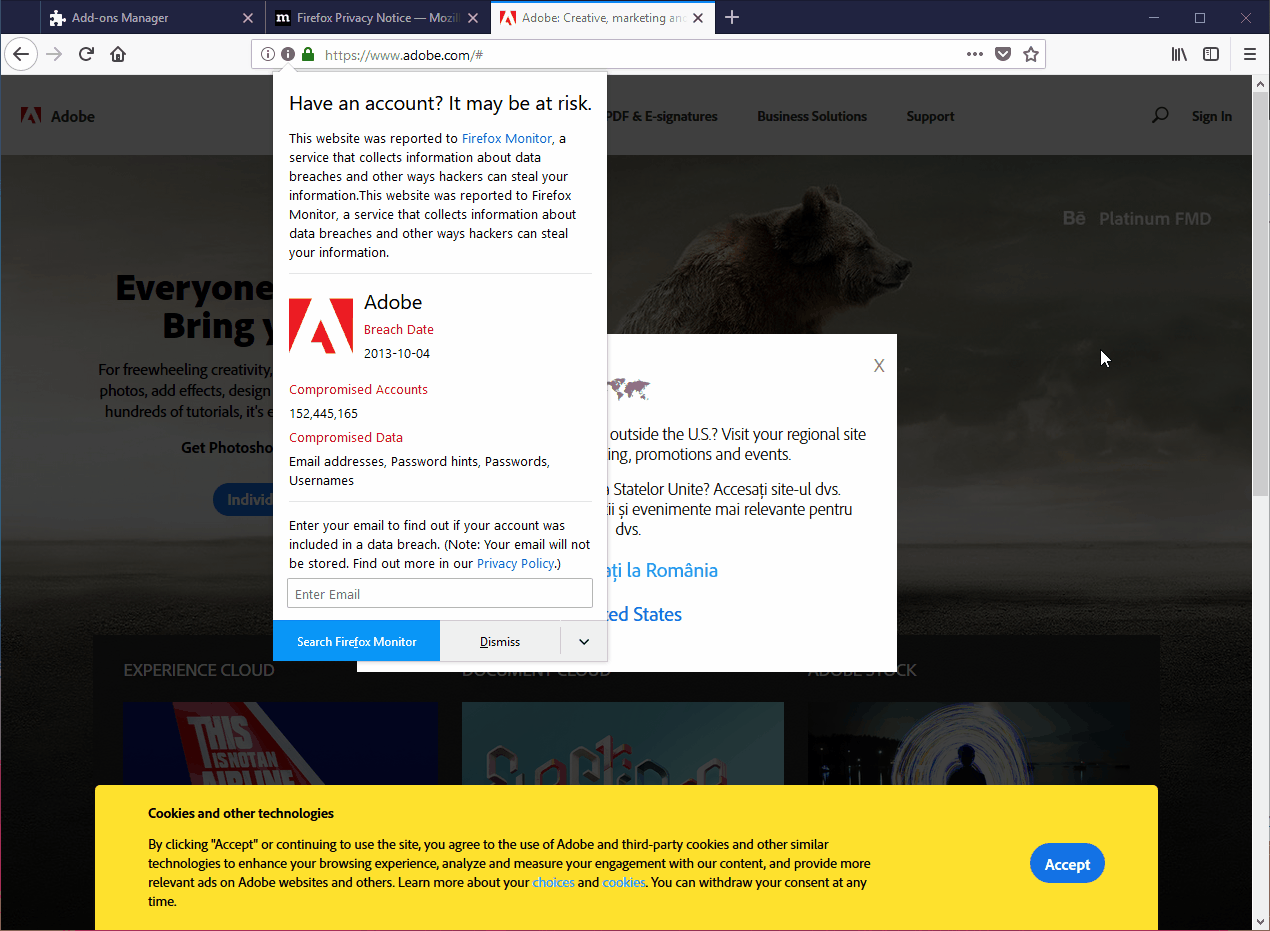Click the United States site link

(x=645, y=614)
